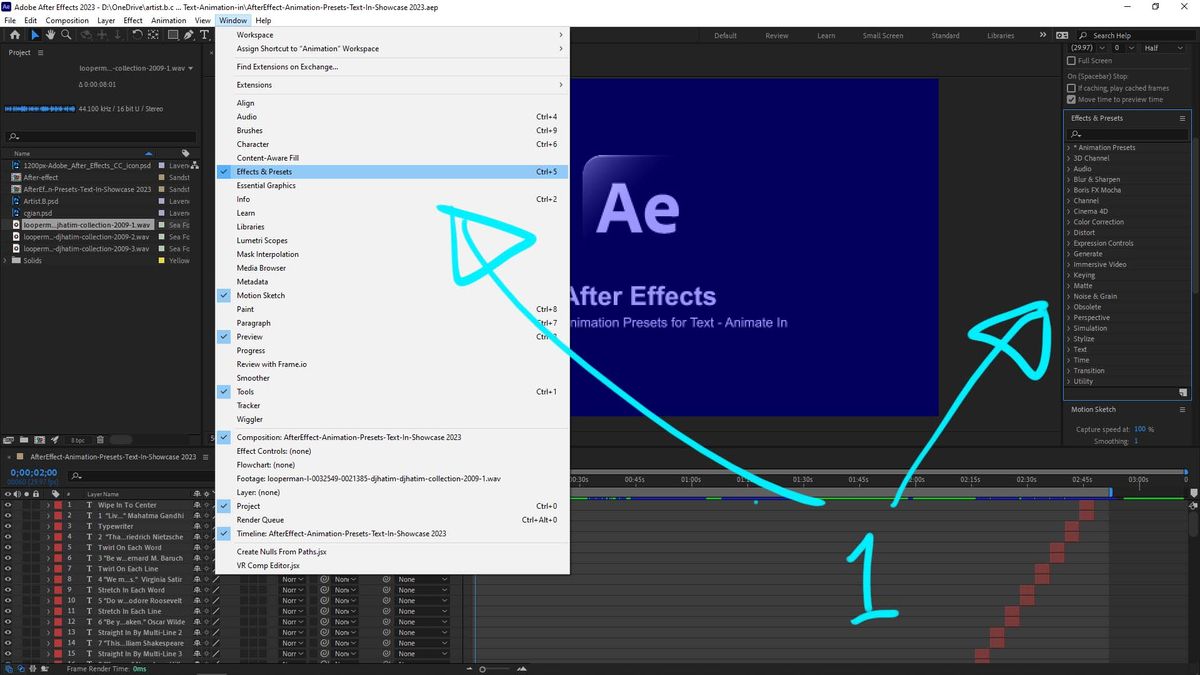Switch to the Small Screen workspace
Viewport: 1200px width, 675px height.
(x=883, y=36)
